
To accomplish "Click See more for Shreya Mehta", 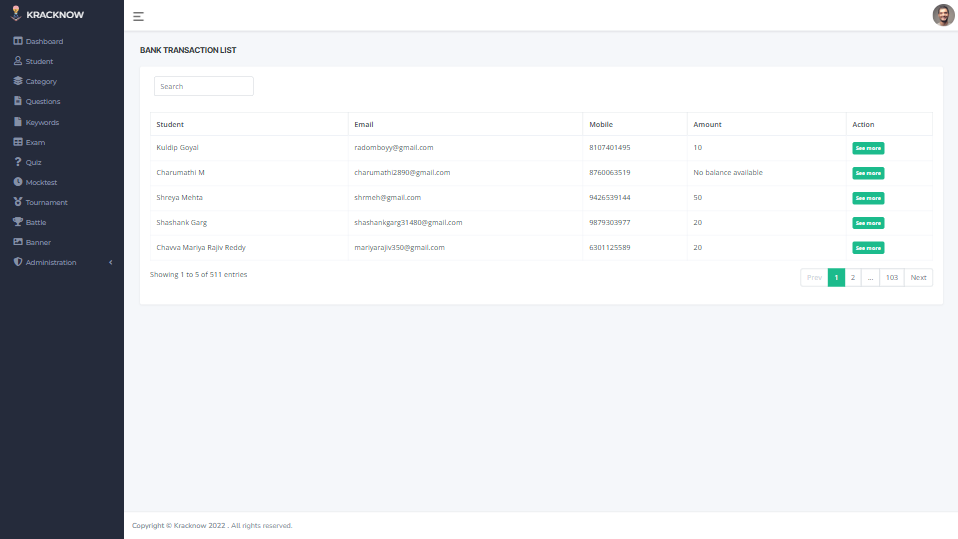I will coord(867,198).
